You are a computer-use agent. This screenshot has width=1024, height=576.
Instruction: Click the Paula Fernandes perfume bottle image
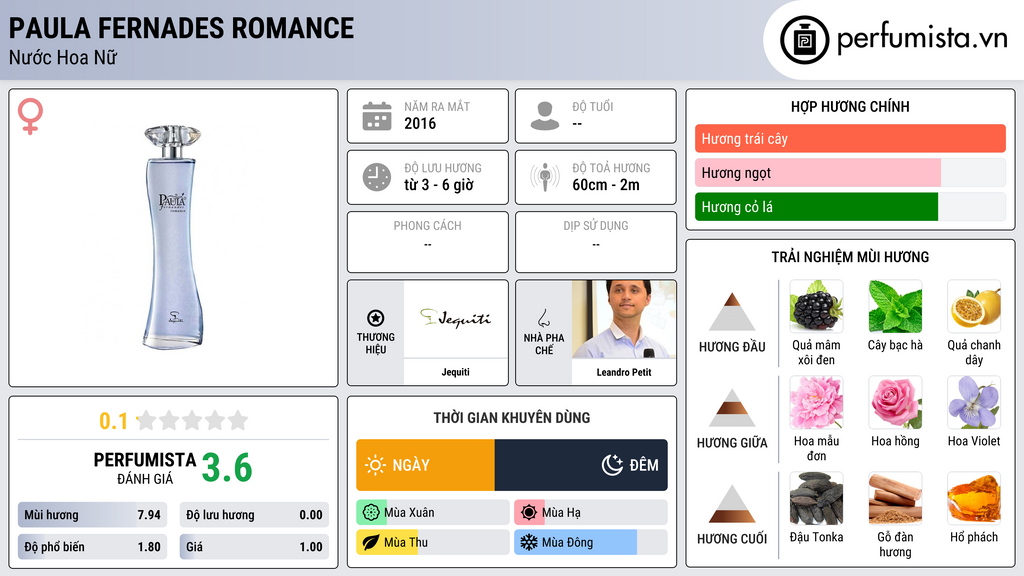tap(172, 238)
